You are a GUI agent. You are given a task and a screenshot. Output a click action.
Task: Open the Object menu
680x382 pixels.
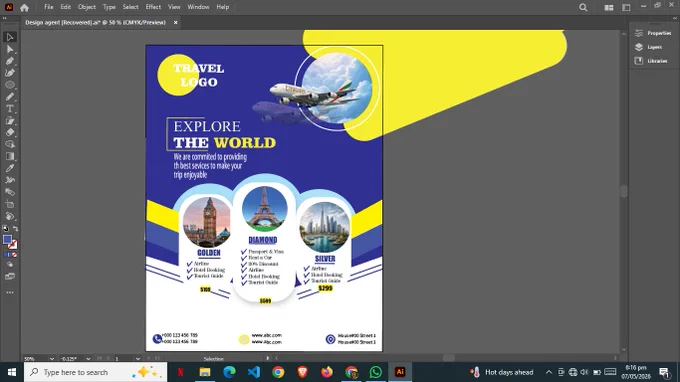(x=87, y=7)
